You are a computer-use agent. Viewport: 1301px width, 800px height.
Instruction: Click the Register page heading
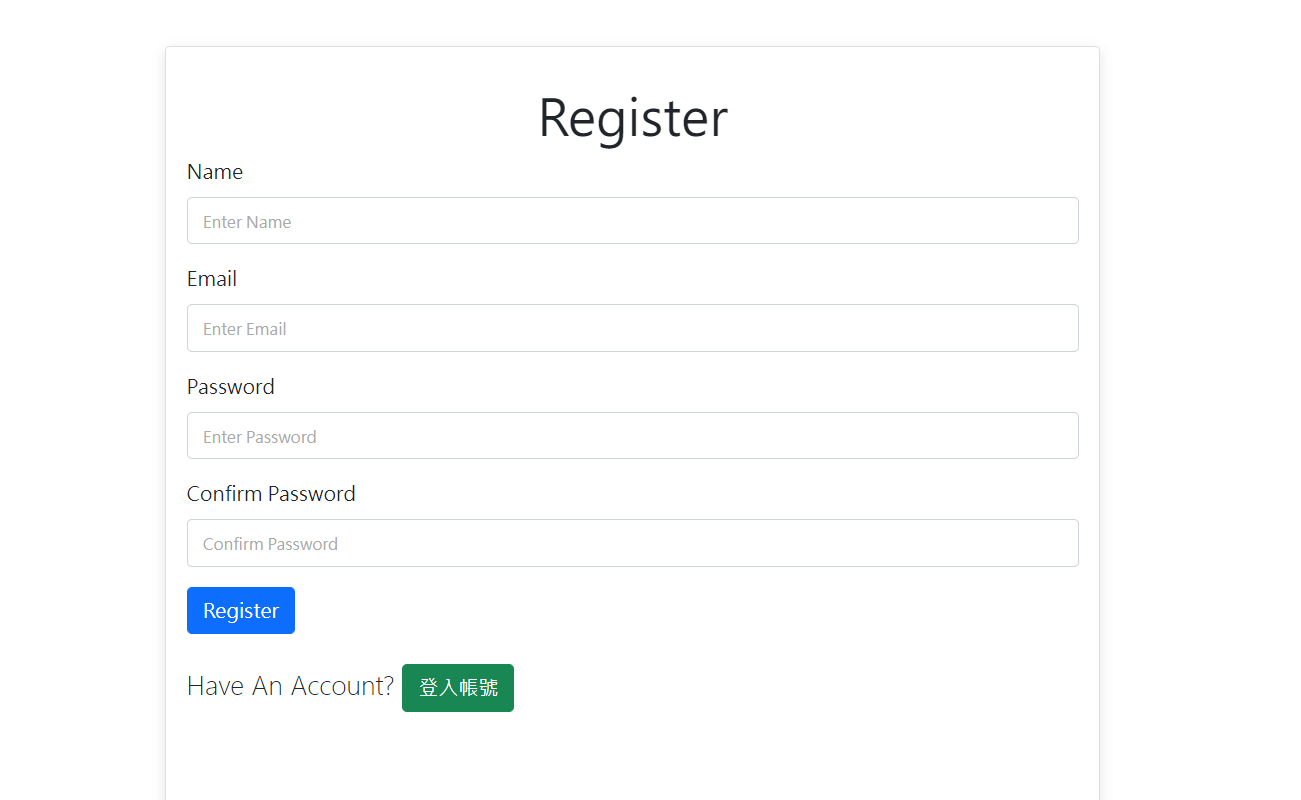pyautogui.click(x=633, y=117)
